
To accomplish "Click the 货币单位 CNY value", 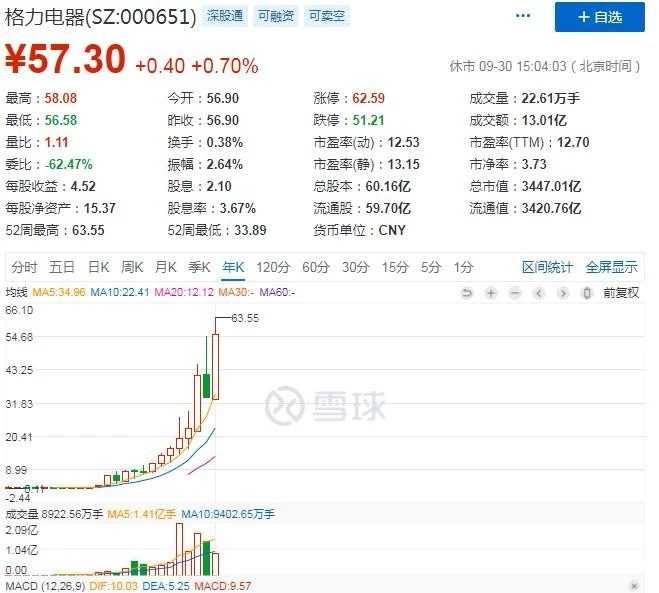I will coord(392,230).
